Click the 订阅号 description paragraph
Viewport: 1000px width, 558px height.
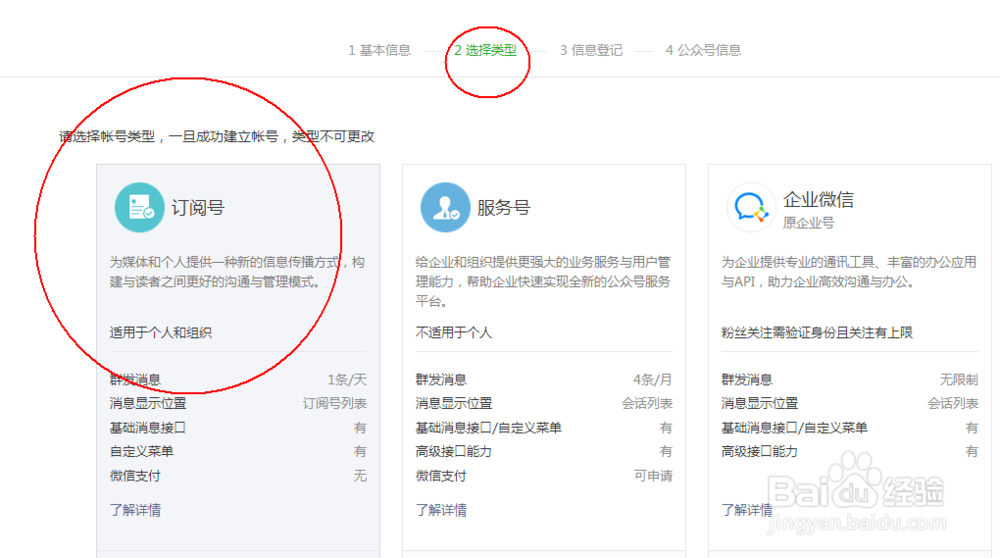[x=237, y=272]
